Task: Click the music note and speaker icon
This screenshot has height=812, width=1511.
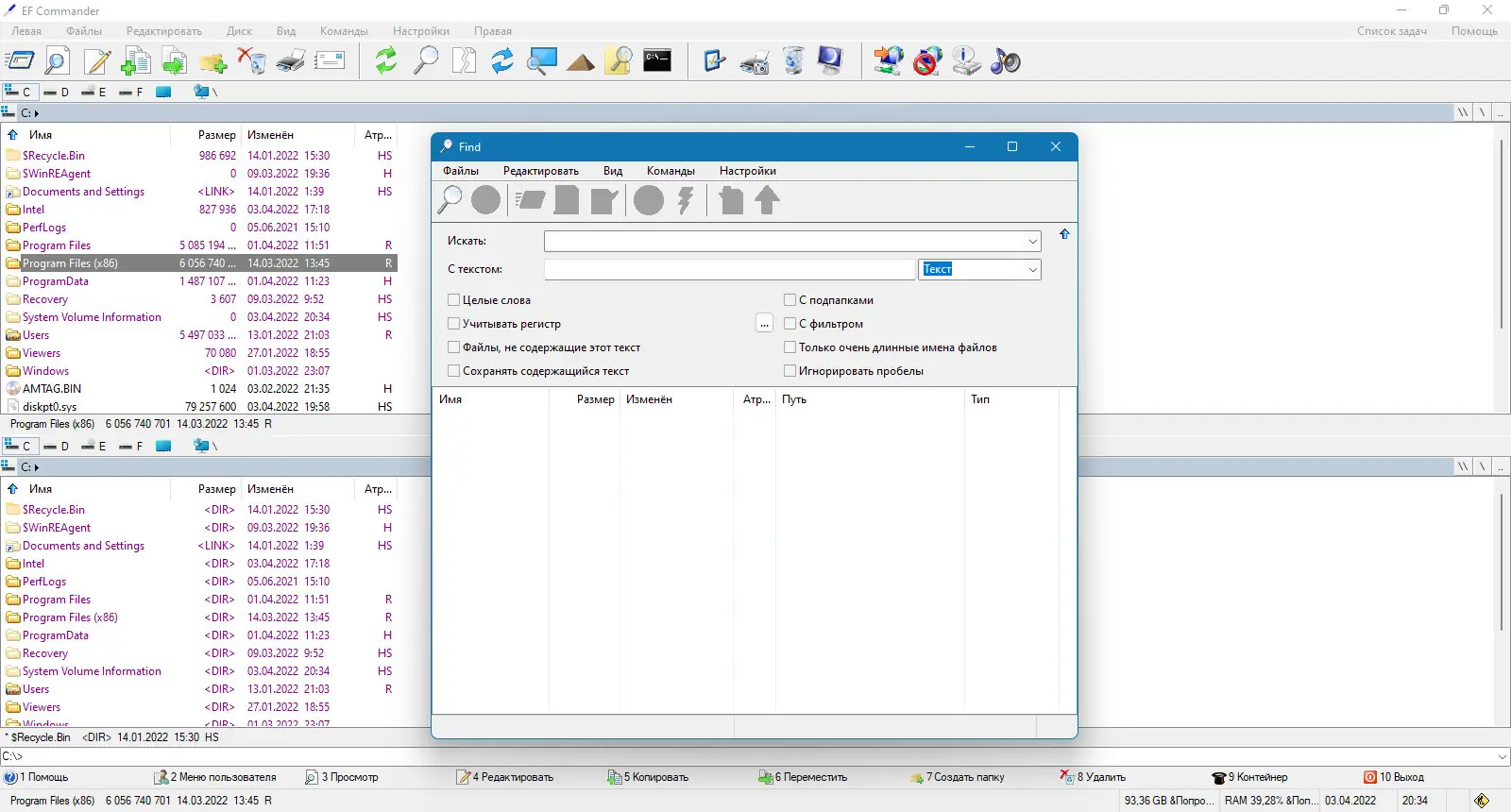Action: click(x=1006, y=61)
